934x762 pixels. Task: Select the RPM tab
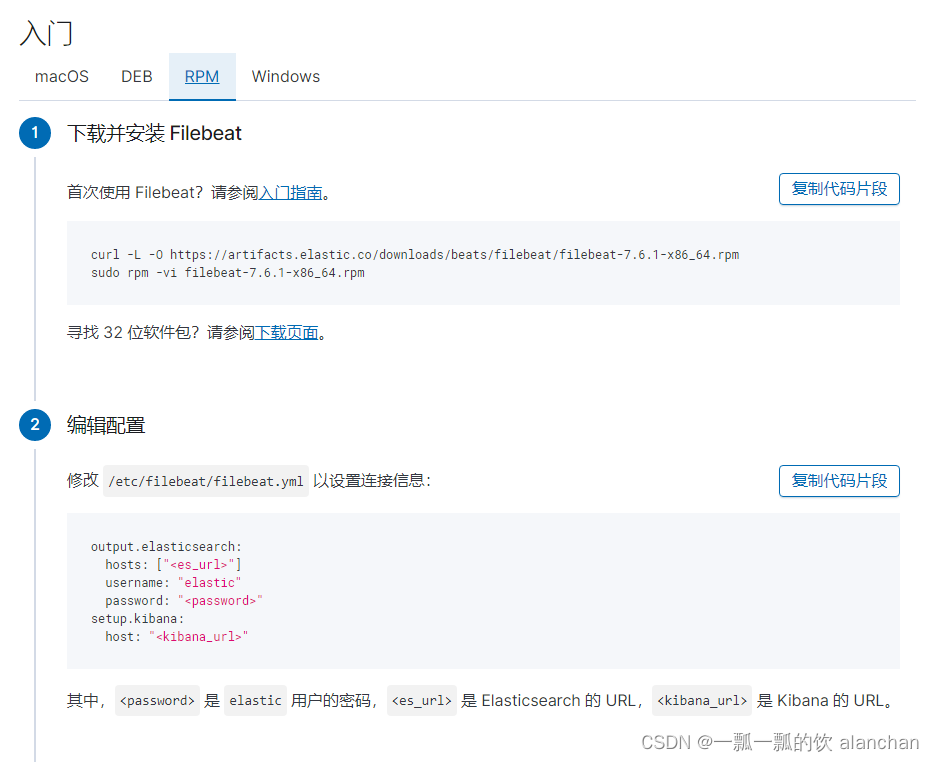pos(202,77)
